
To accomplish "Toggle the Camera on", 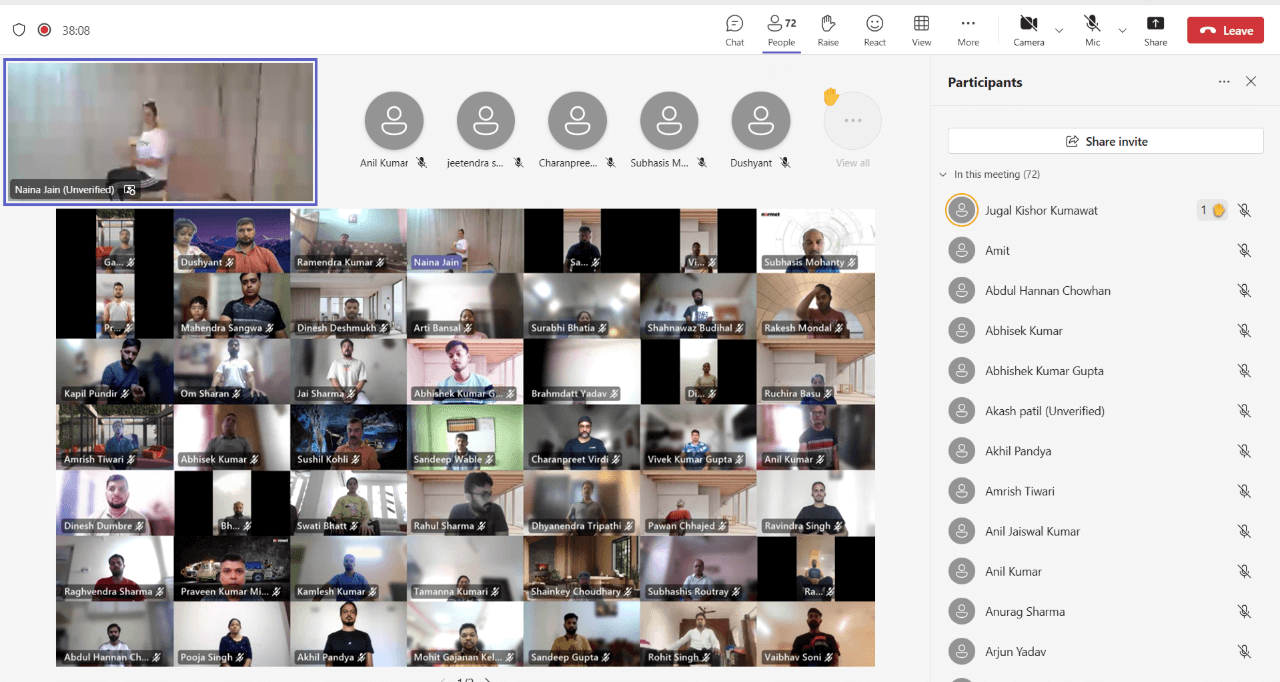I will click(1028, 30).
